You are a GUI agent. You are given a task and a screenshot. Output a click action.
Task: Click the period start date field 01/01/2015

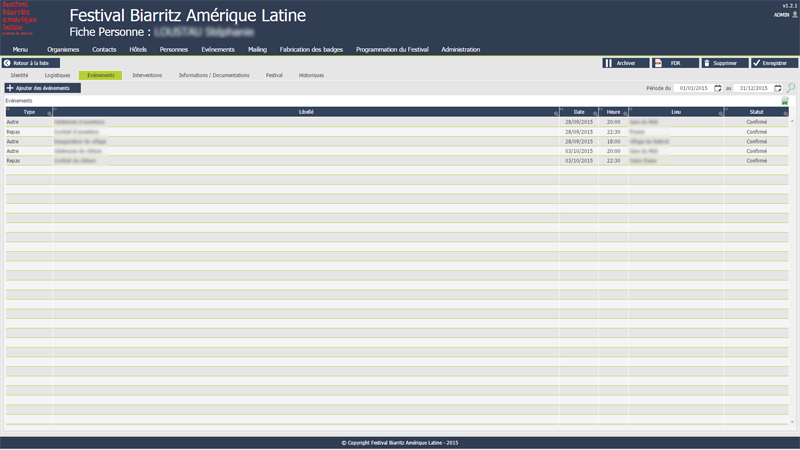coord(693,88)
